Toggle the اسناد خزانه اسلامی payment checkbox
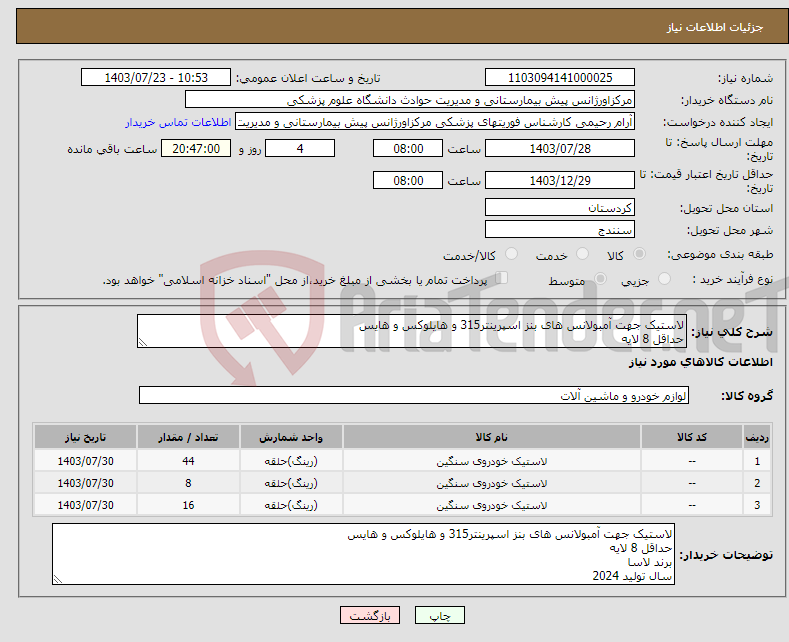Screen dimensions: 789x642 click(x=502, y=278)
